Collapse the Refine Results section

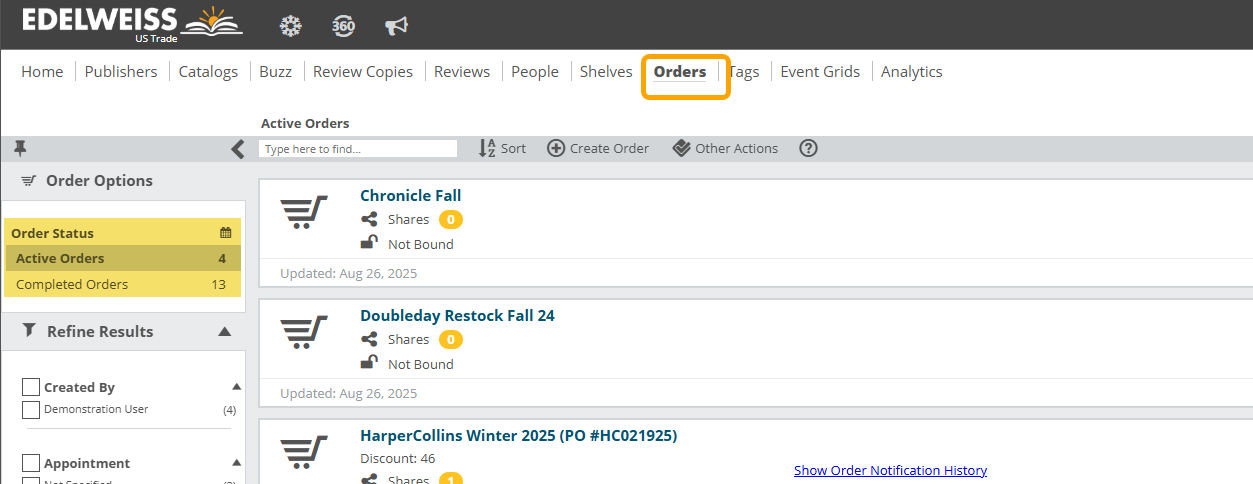pyautogui.click(x=225, y=332)
